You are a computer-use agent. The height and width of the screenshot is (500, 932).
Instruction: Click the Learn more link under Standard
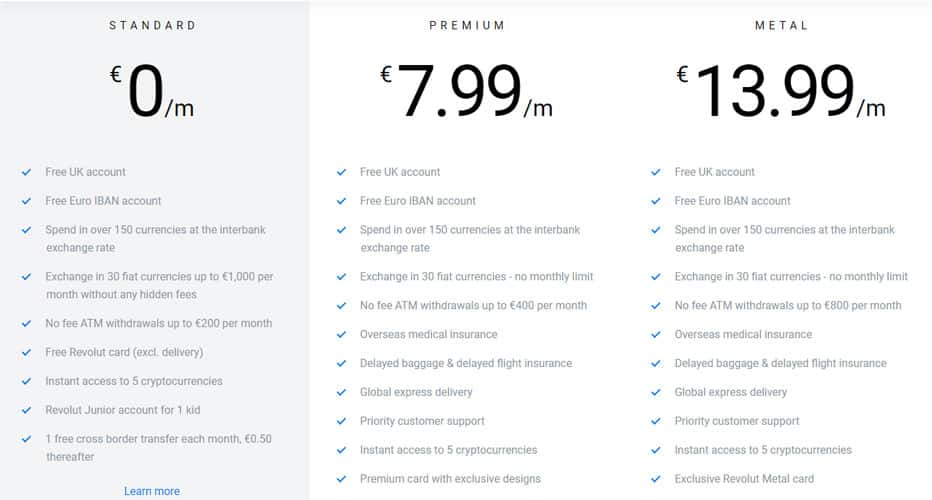coord(152,491)
